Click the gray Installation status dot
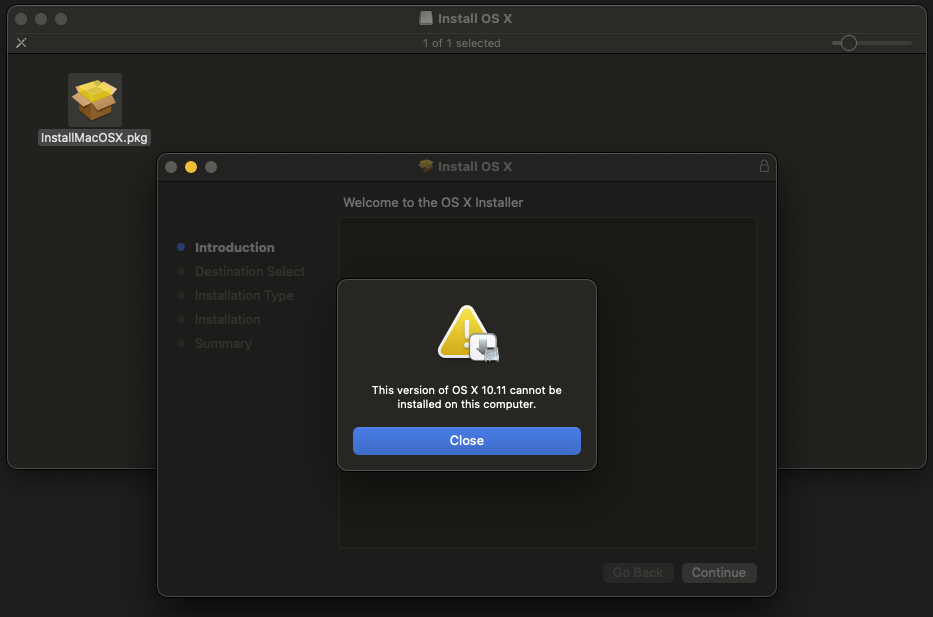Screen dimensions: 933x617 click(x=183, y=319)
